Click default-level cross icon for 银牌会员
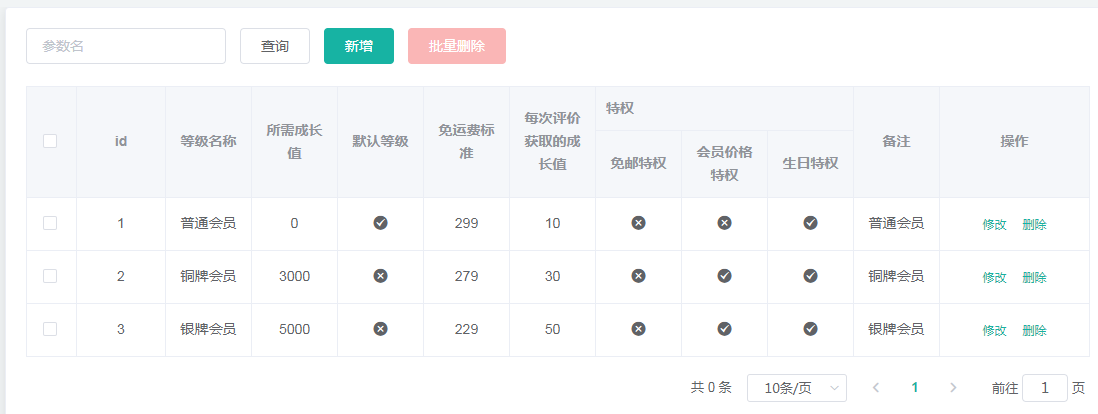This screenshot has height=414, width=1098. pos(380,328)
